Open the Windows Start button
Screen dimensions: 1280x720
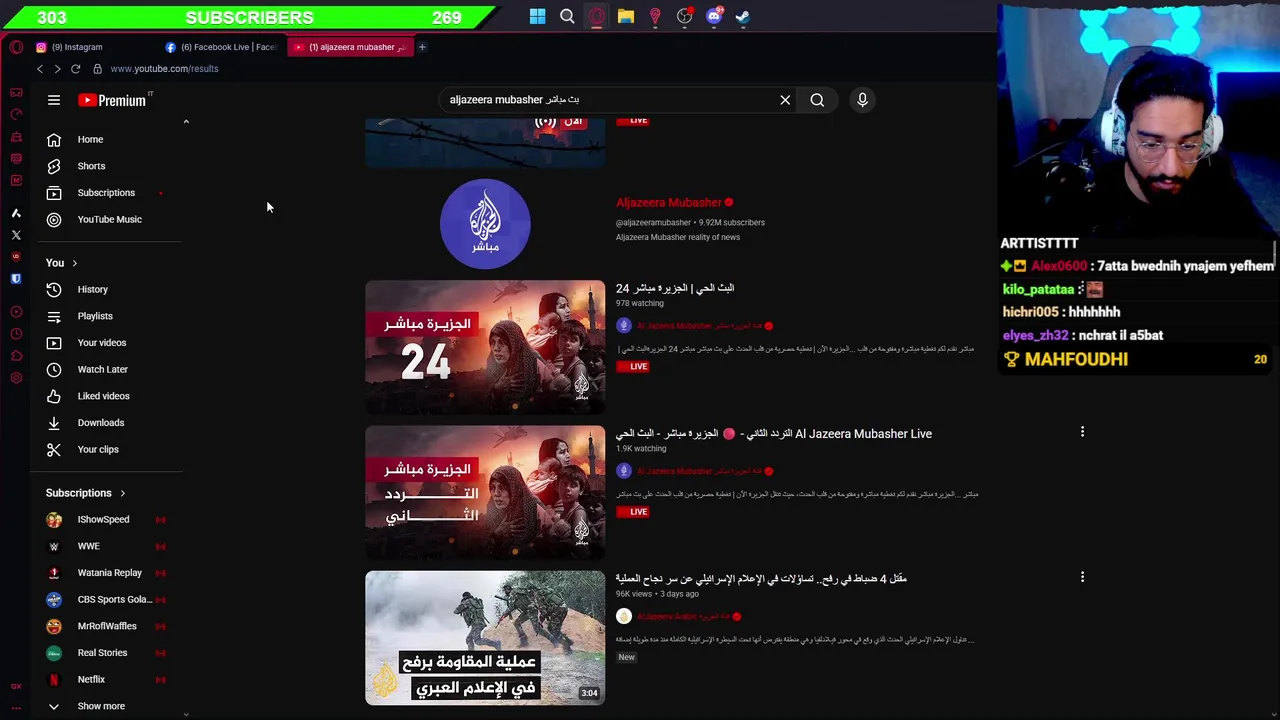538,16
